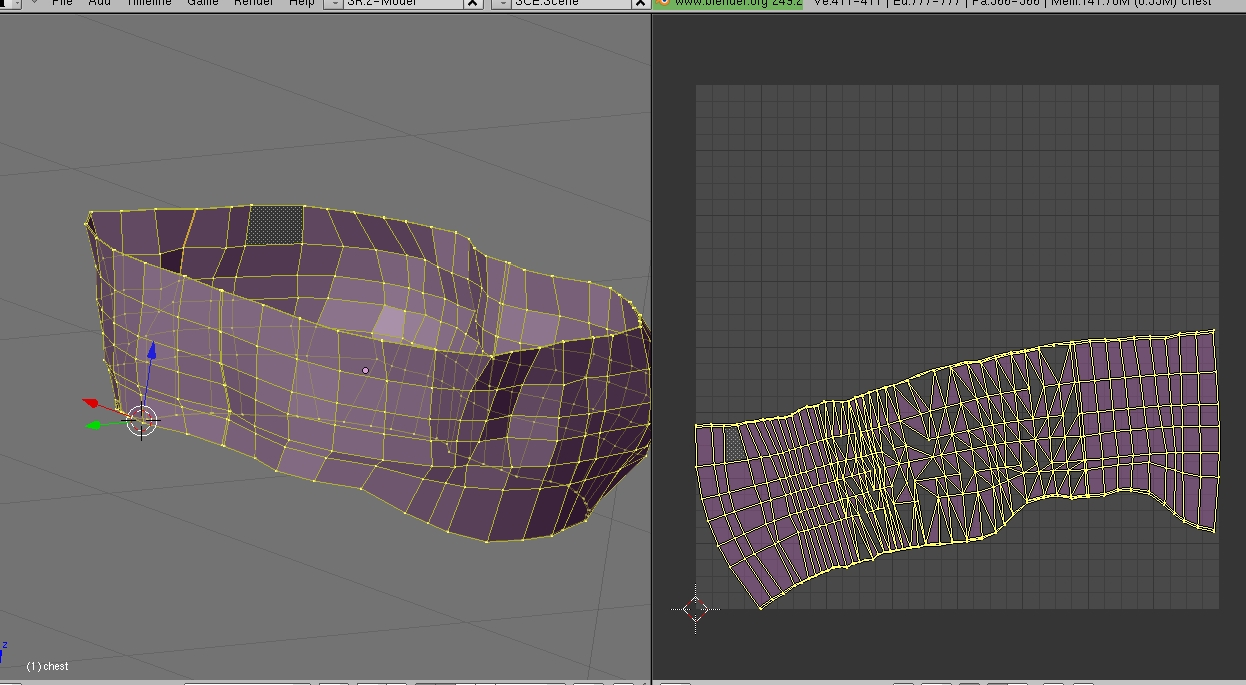The image size is (1246, 685).
Task: Click the red X-axis manipulator arrow
Action: pyautogui.click(x=90, y=403)
